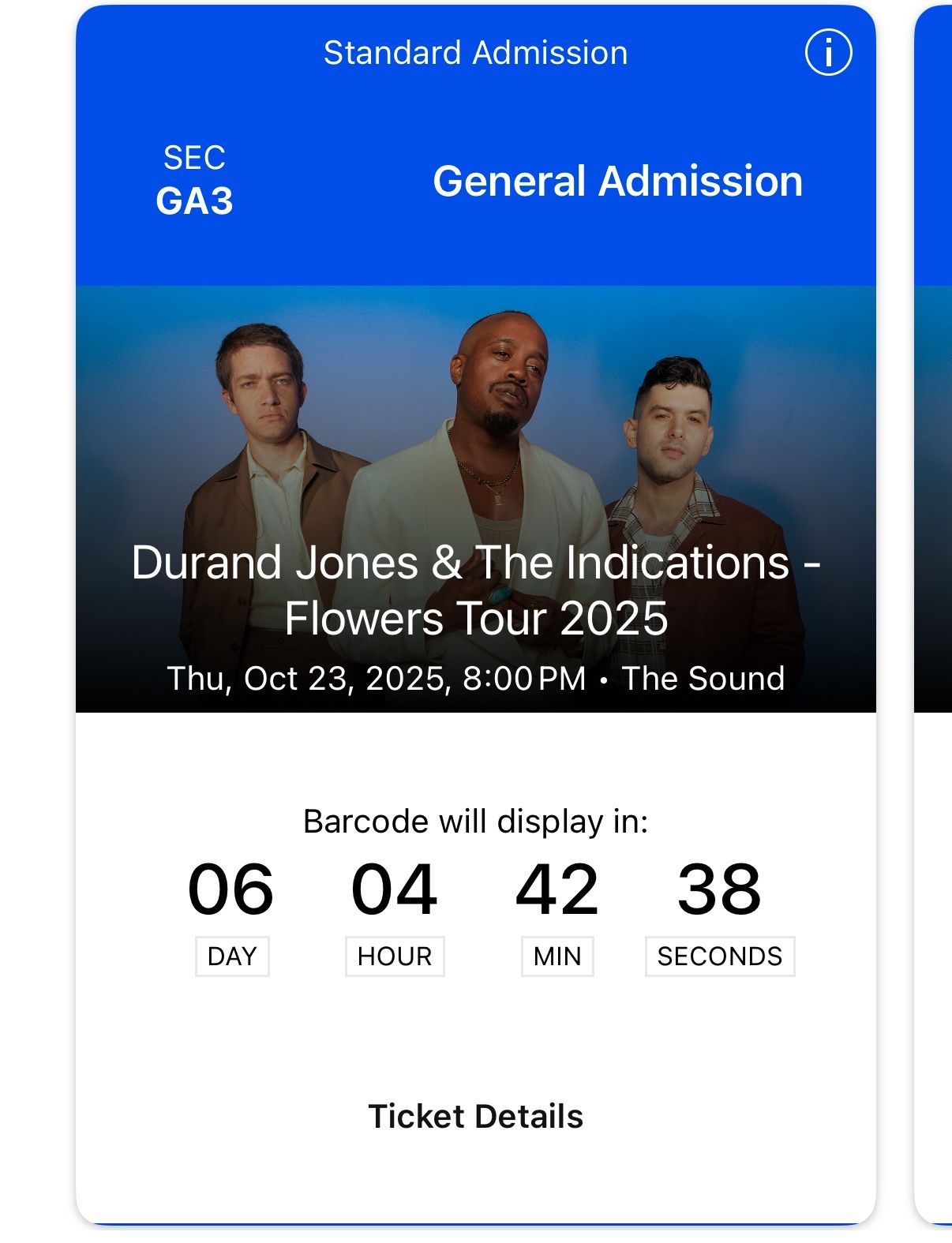Tap the number 42 in the countdown

[x=557, y=892]
